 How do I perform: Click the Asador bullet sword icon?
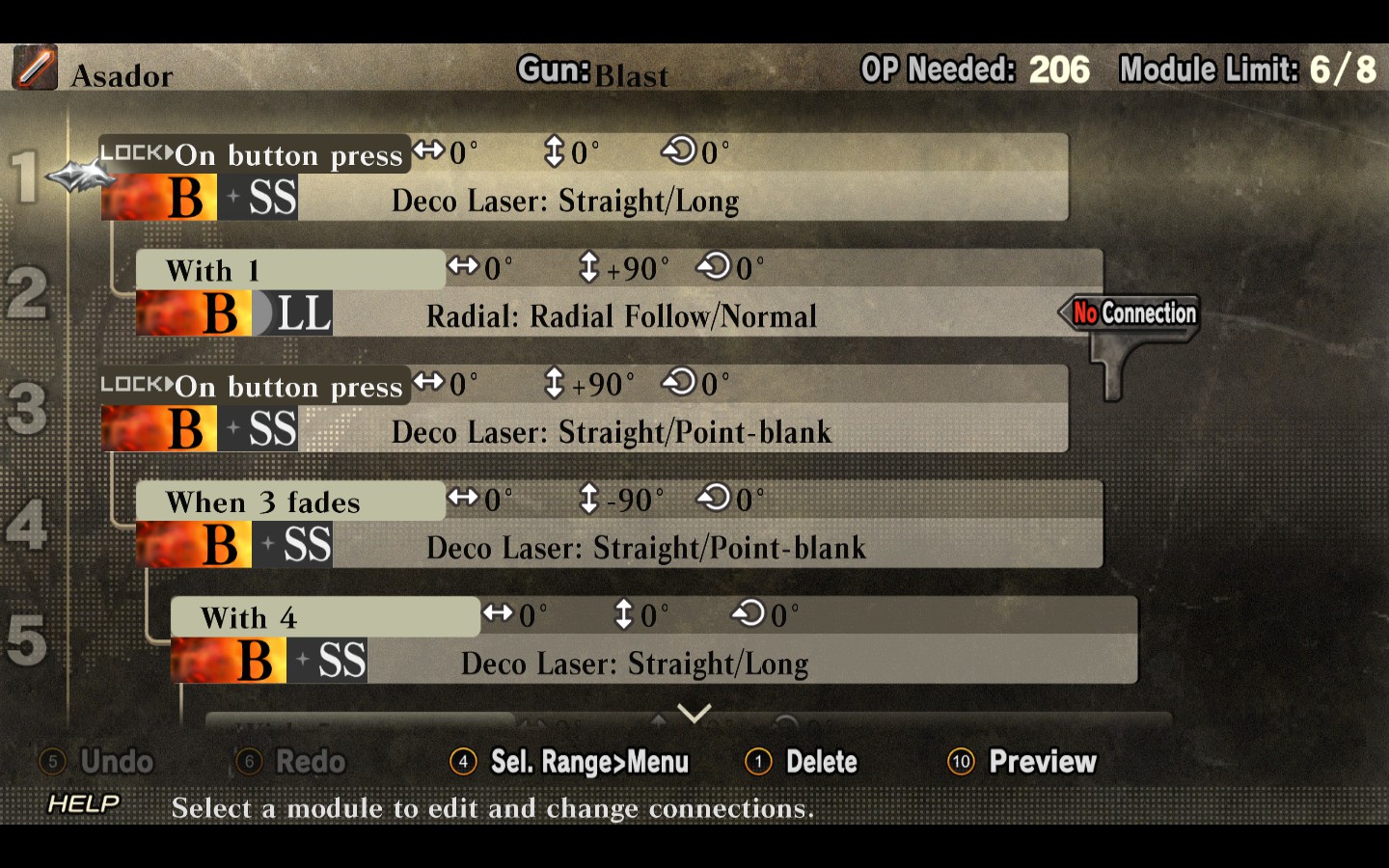(35, 68)
